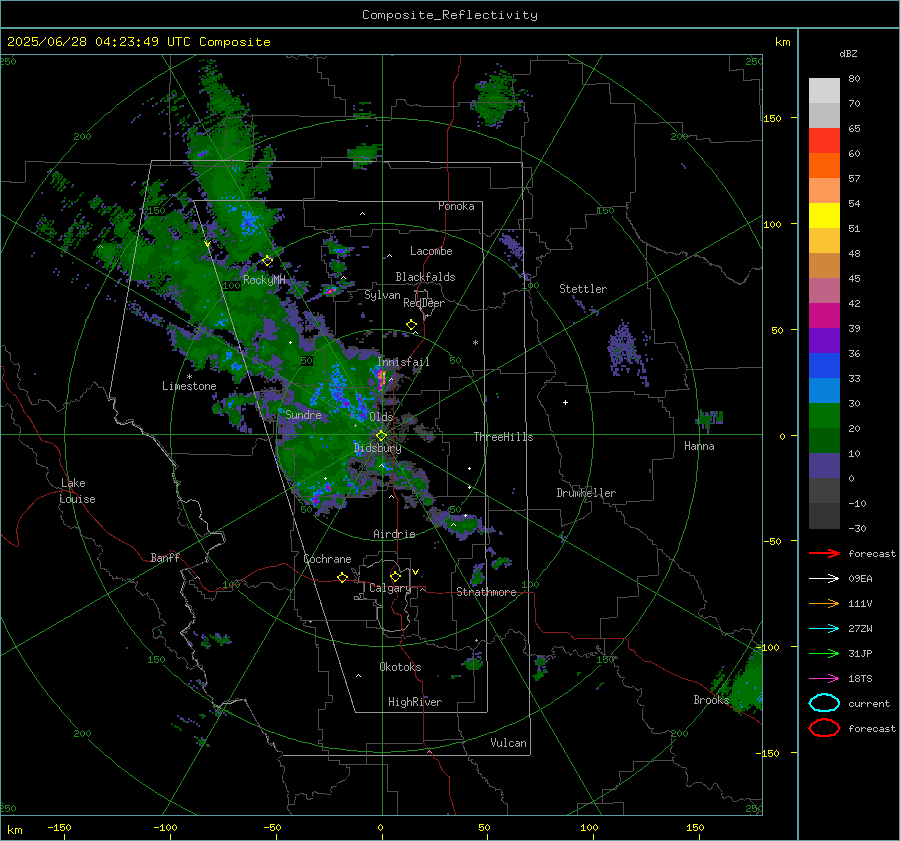The height and width of the screenshot is (841, 900).
Task: Click the ThreeHills town label
Action: (503, 437)
